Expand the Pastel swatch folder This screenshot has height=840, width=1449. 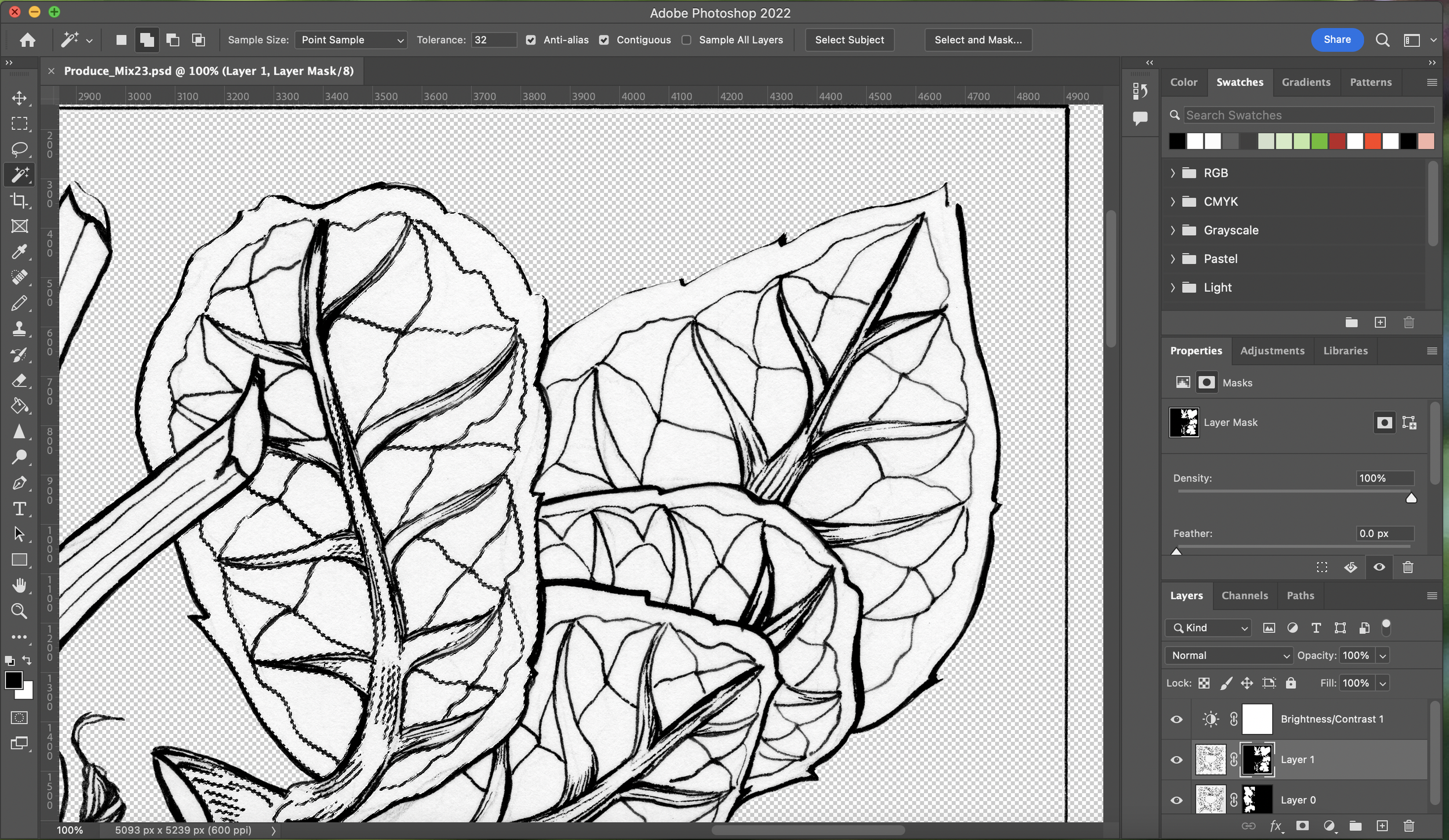click(1173, 259)
